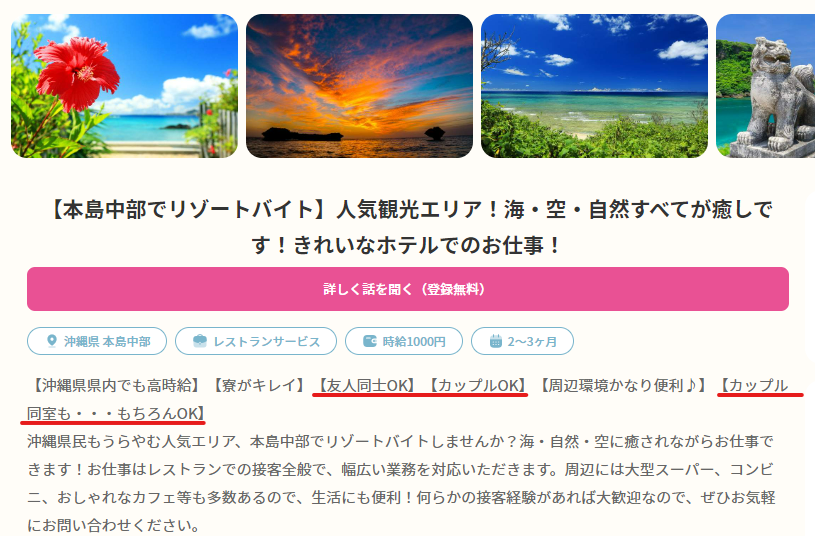Click the wallet icon beside 時給1000円

(x=370, y=341)
